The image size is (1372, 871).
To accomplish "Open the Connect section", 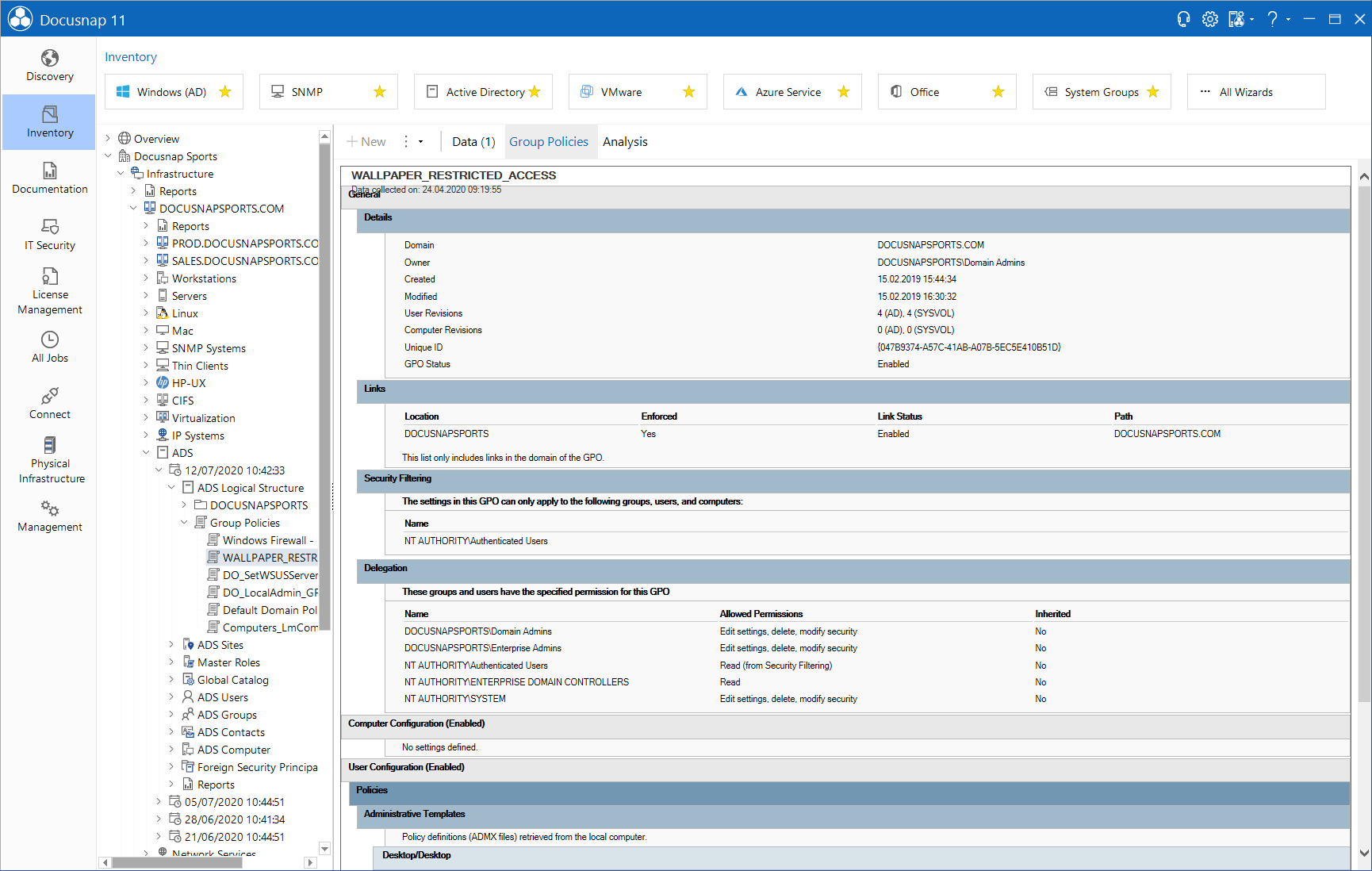I will point(49,403).
